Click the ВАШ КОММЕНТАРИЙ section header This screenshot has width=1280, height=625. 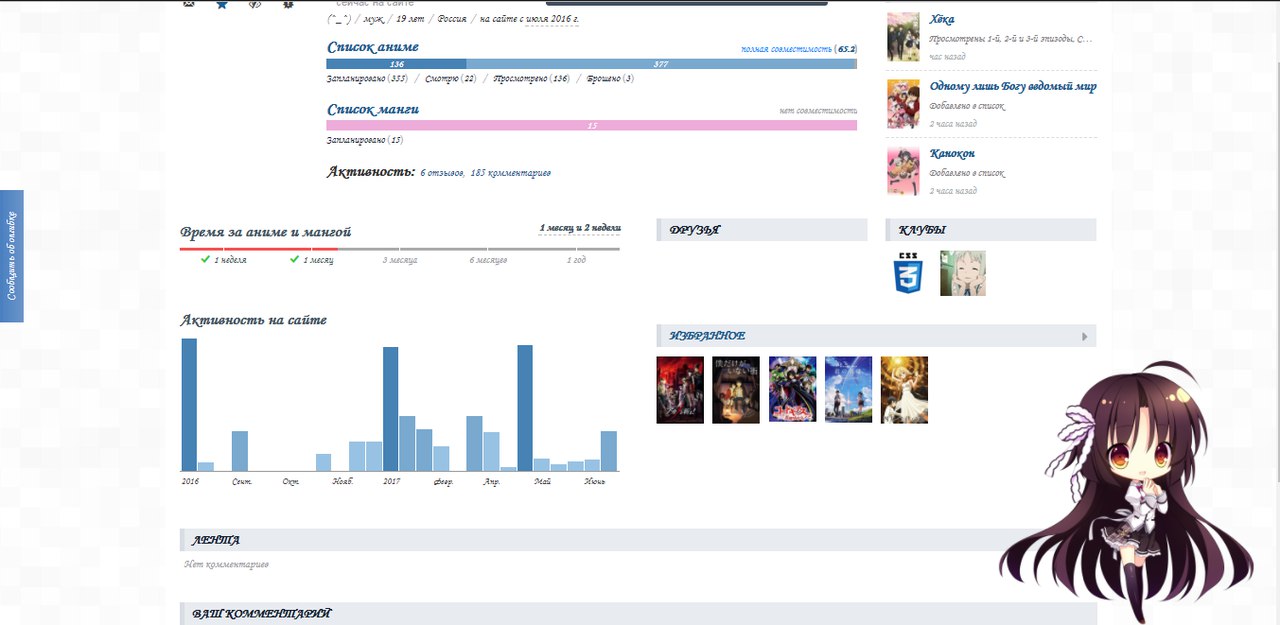[638, 614]
